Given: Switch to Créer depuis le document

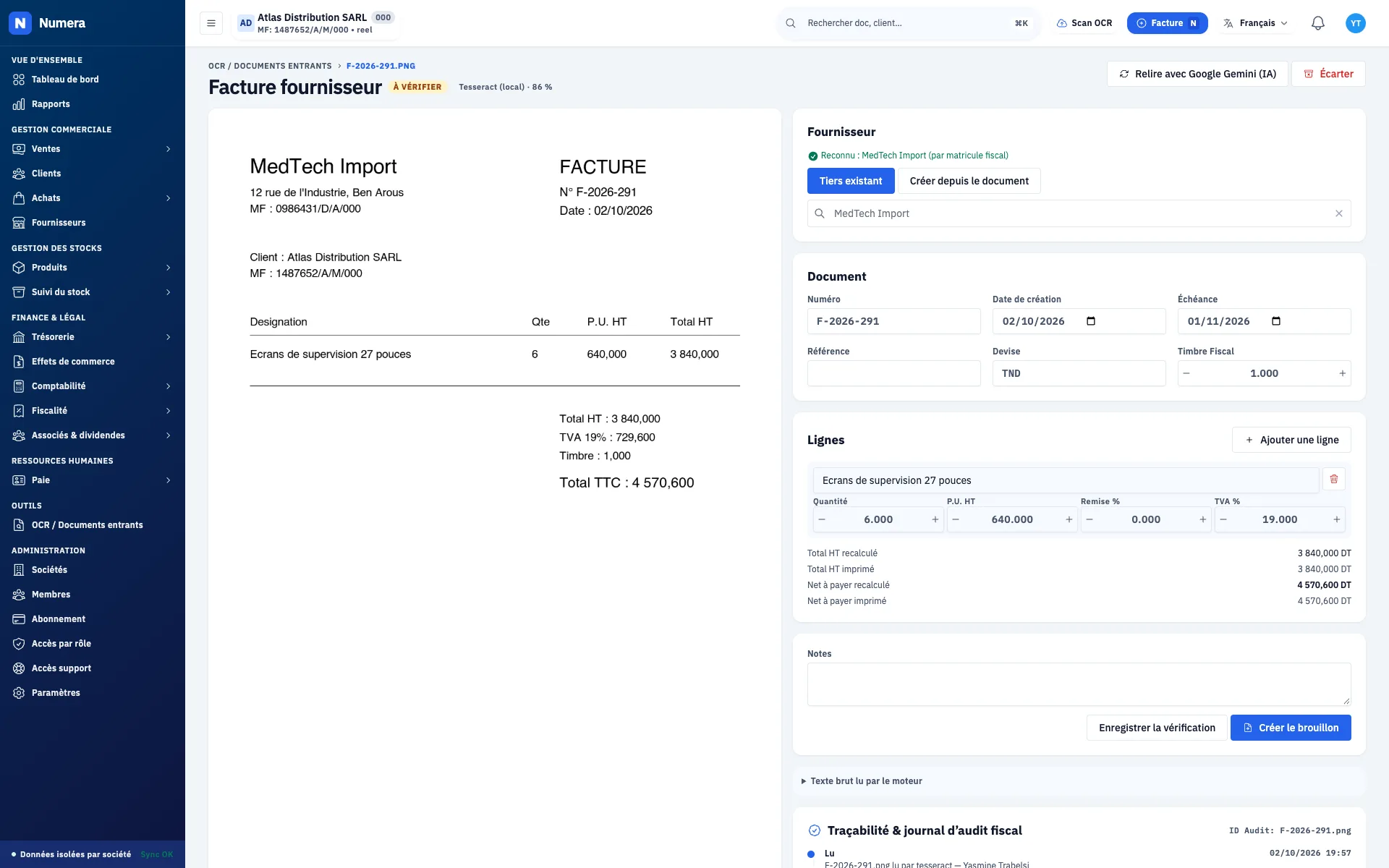Looking at the screenshot, I should [969, 181].
